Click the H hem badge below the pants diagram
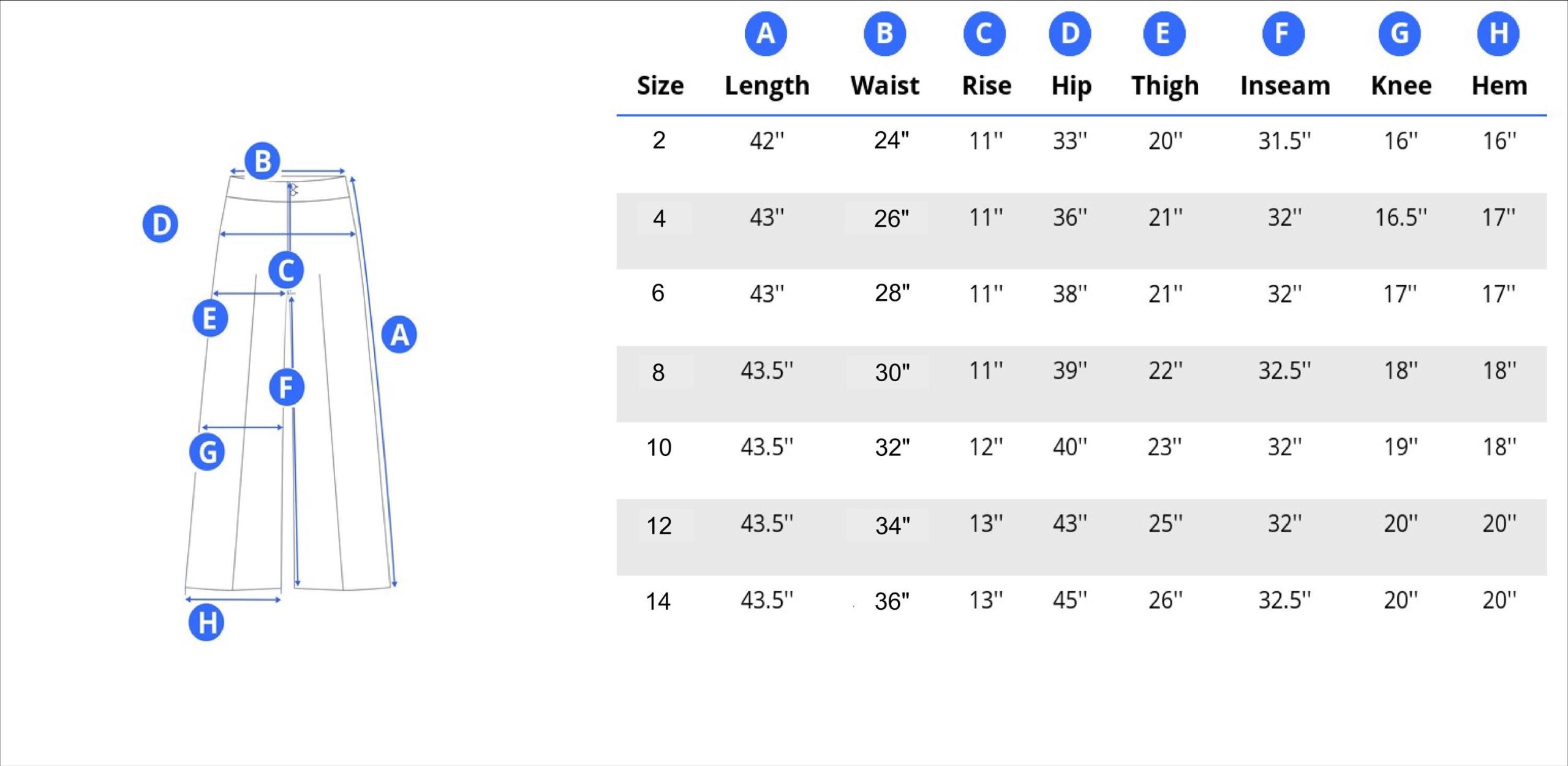1568x766 pixels. 206,623
